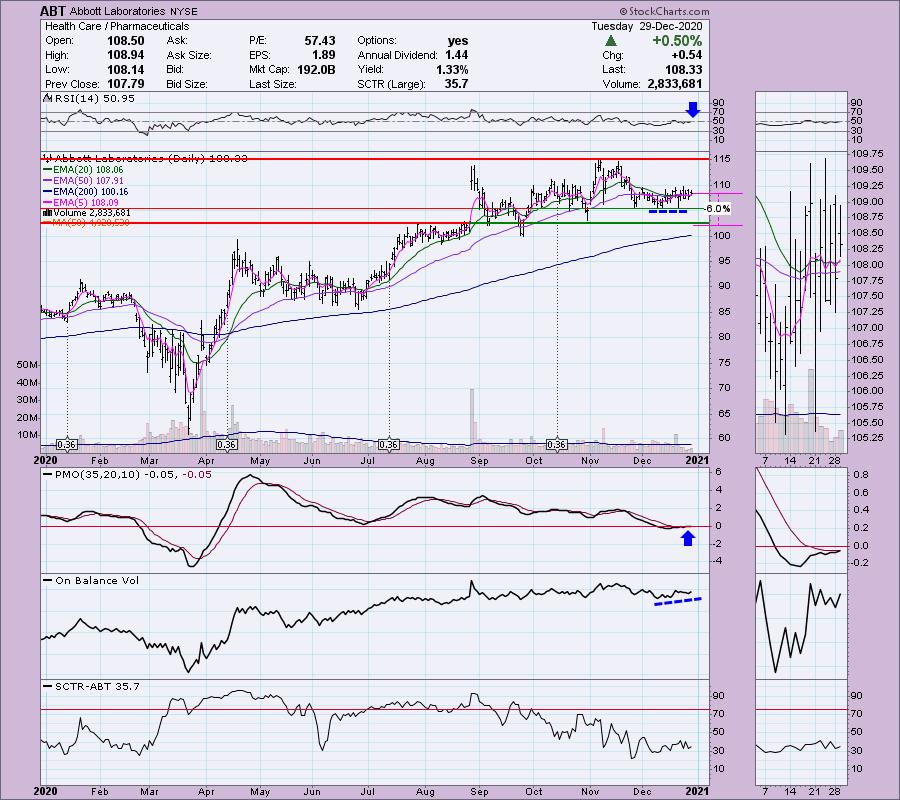Click the EMA(20) 108.06 legend entry

click(x=83, y=170)
